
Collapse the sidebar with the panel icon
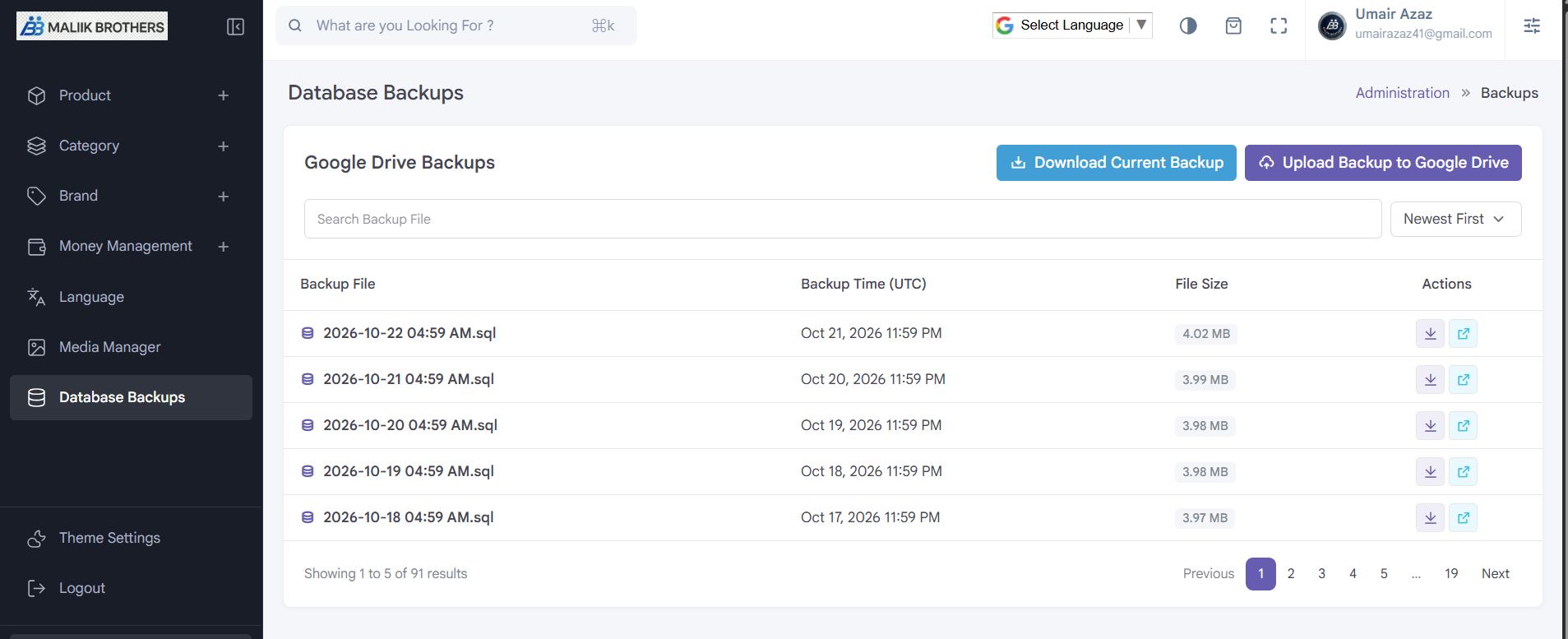click(x=235, y=26)
